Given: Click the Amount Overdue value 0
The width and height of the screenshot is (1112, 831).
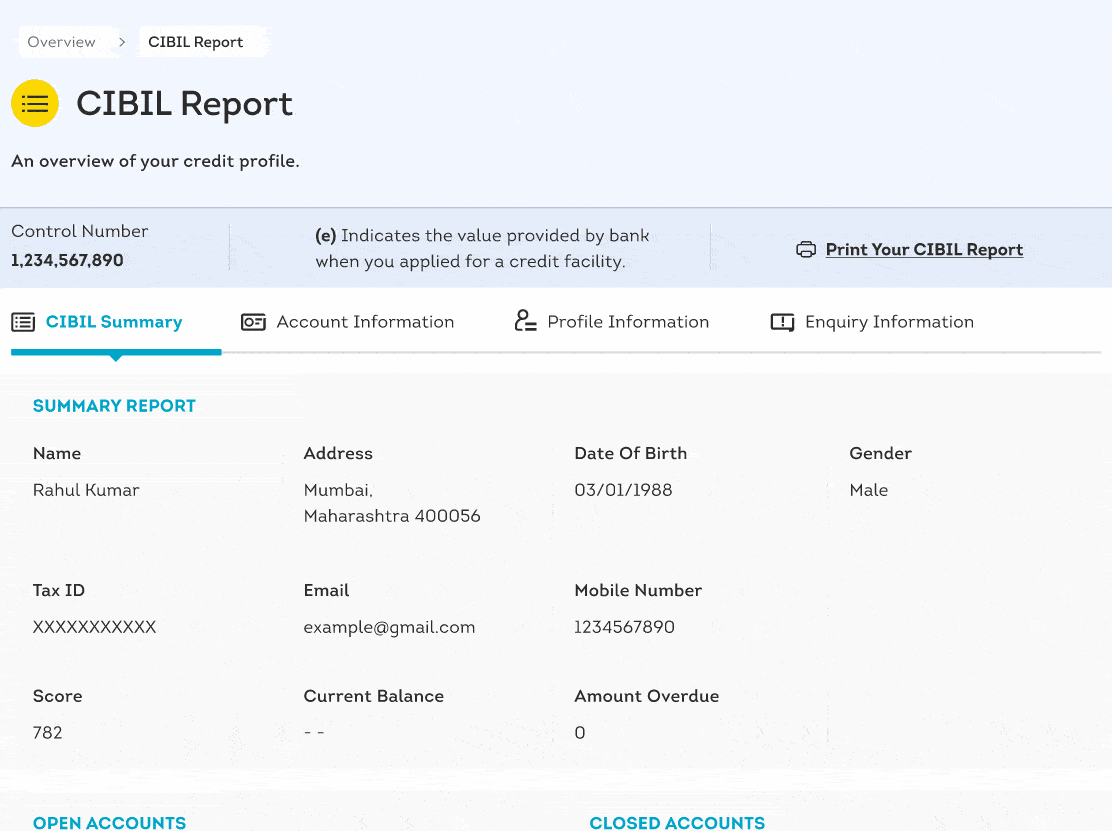Looking at the screenshot, I should point(580,732).
